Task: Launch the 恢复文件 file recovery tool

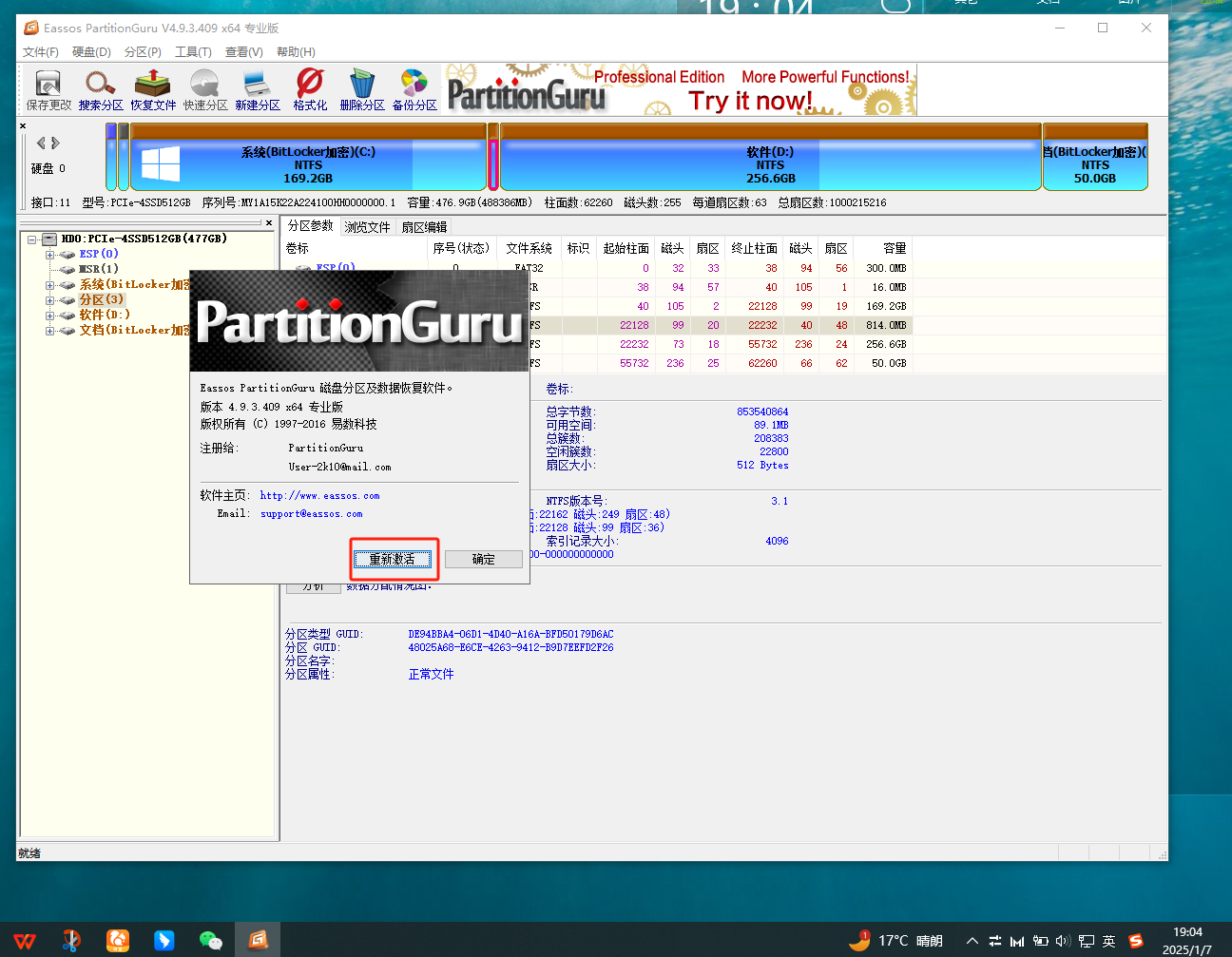Action: [x=153, y=90]
